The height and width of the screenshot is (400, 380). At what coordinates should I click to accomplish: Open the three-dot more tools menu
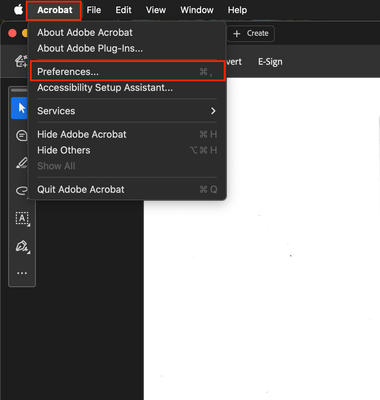pos(22,273)
